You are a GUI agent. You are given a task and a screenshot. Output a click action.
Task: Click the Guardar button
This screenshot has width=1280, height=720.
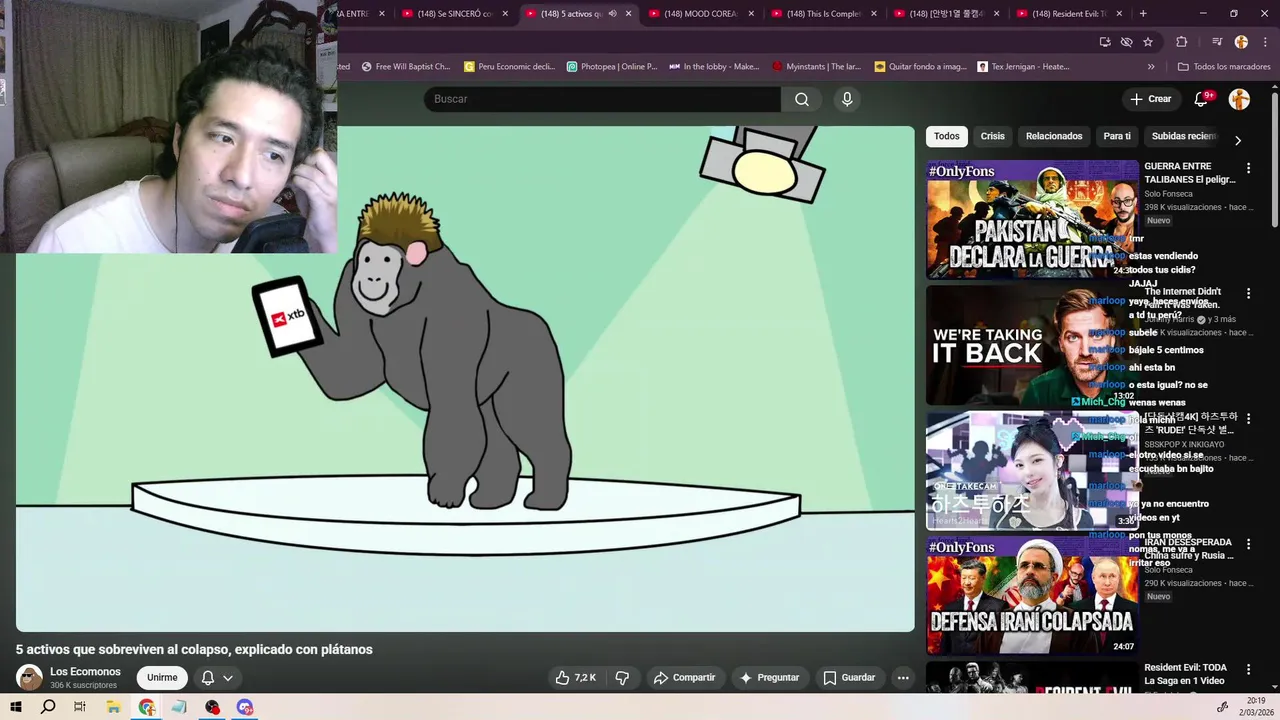(849, 677)
